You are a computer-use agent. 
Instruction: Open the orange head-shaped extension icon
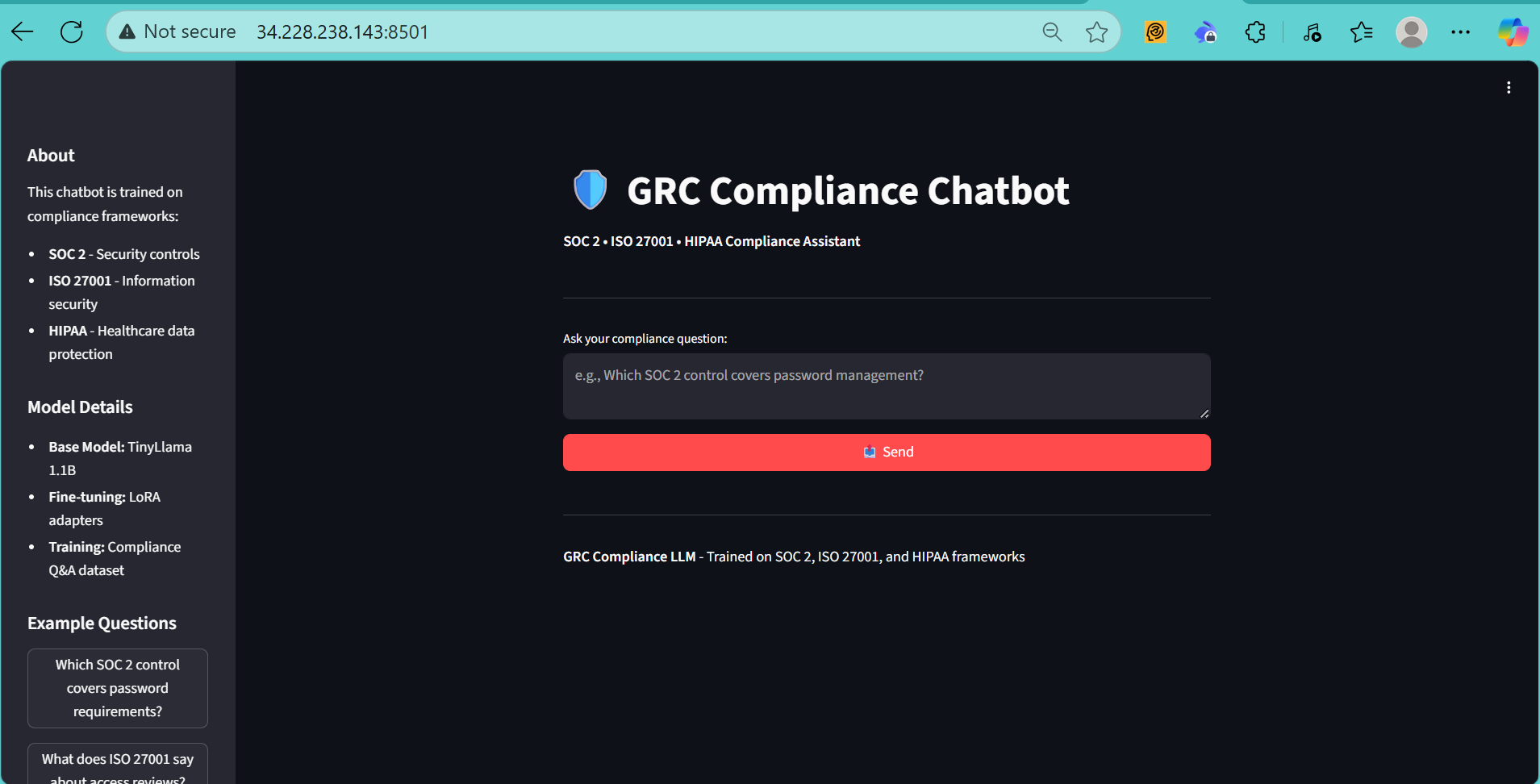pyautogui.click(x=1155, y=31)
